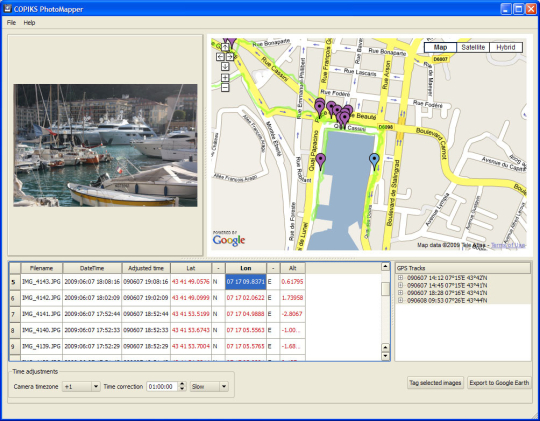This screenshot has width=540, height=421.
Task: Sort table by DateTime column header
Action: point(92,268)
